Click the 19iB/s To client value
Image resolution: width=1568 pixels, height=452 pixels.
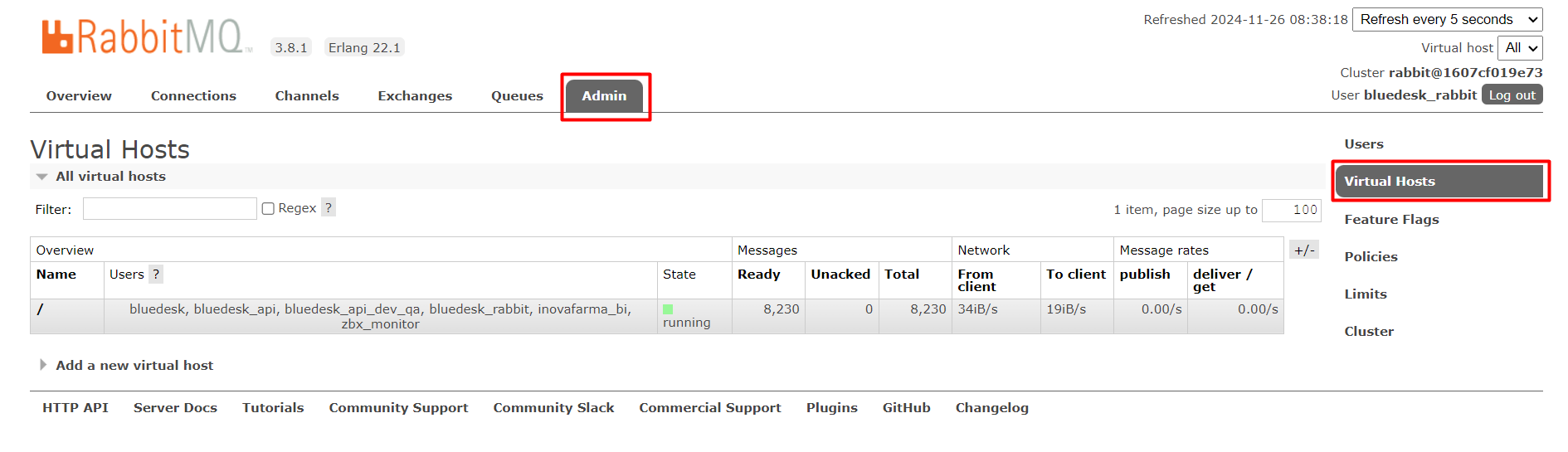[x=1065, y=309]
